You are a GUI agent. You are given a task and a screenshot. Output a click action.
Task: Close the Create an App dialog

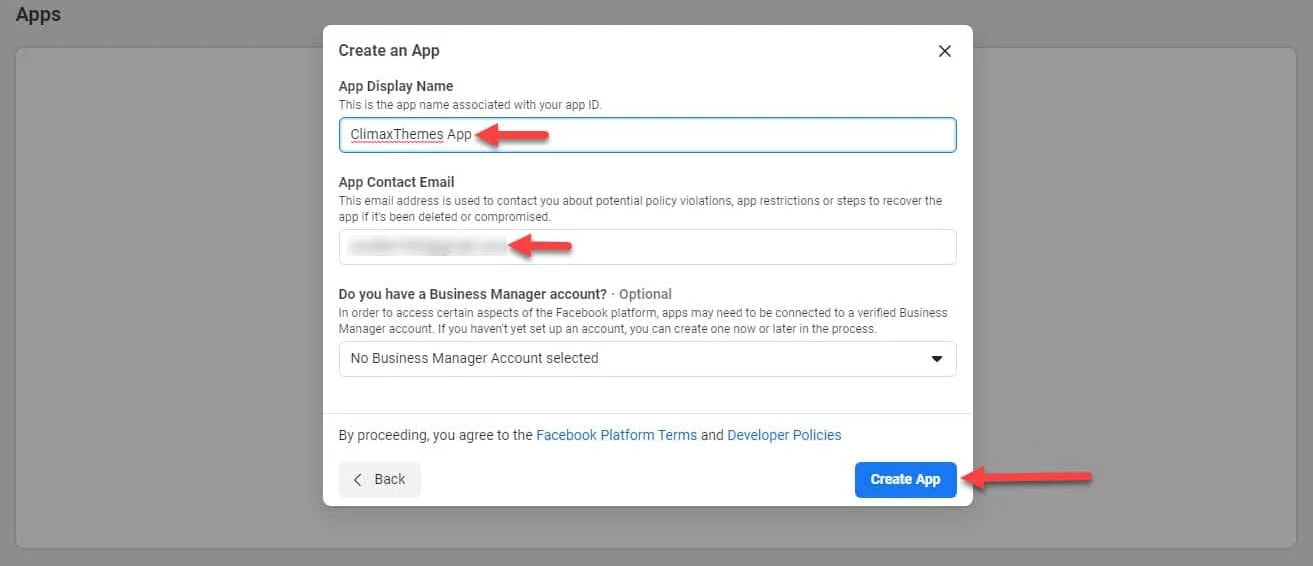coord(944,51)
